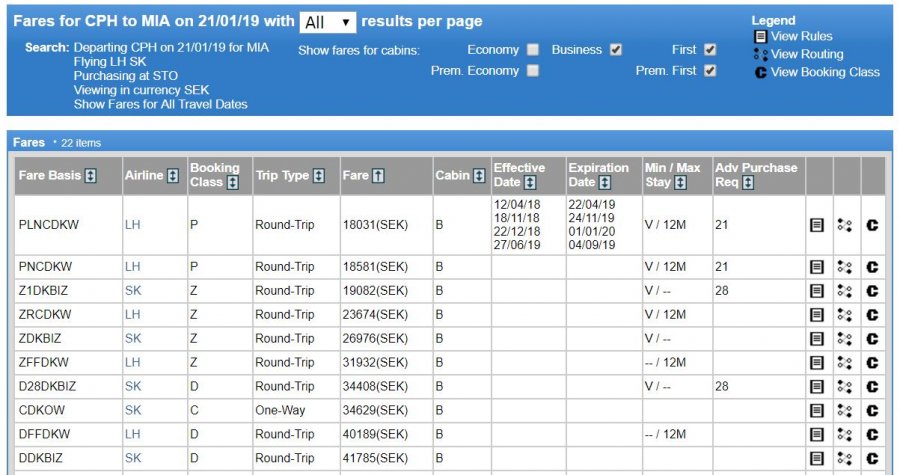Screen dimensions: 900x475
Task: Click the LH airline link for PLNCDKW
Action: (x=133, y=225)
